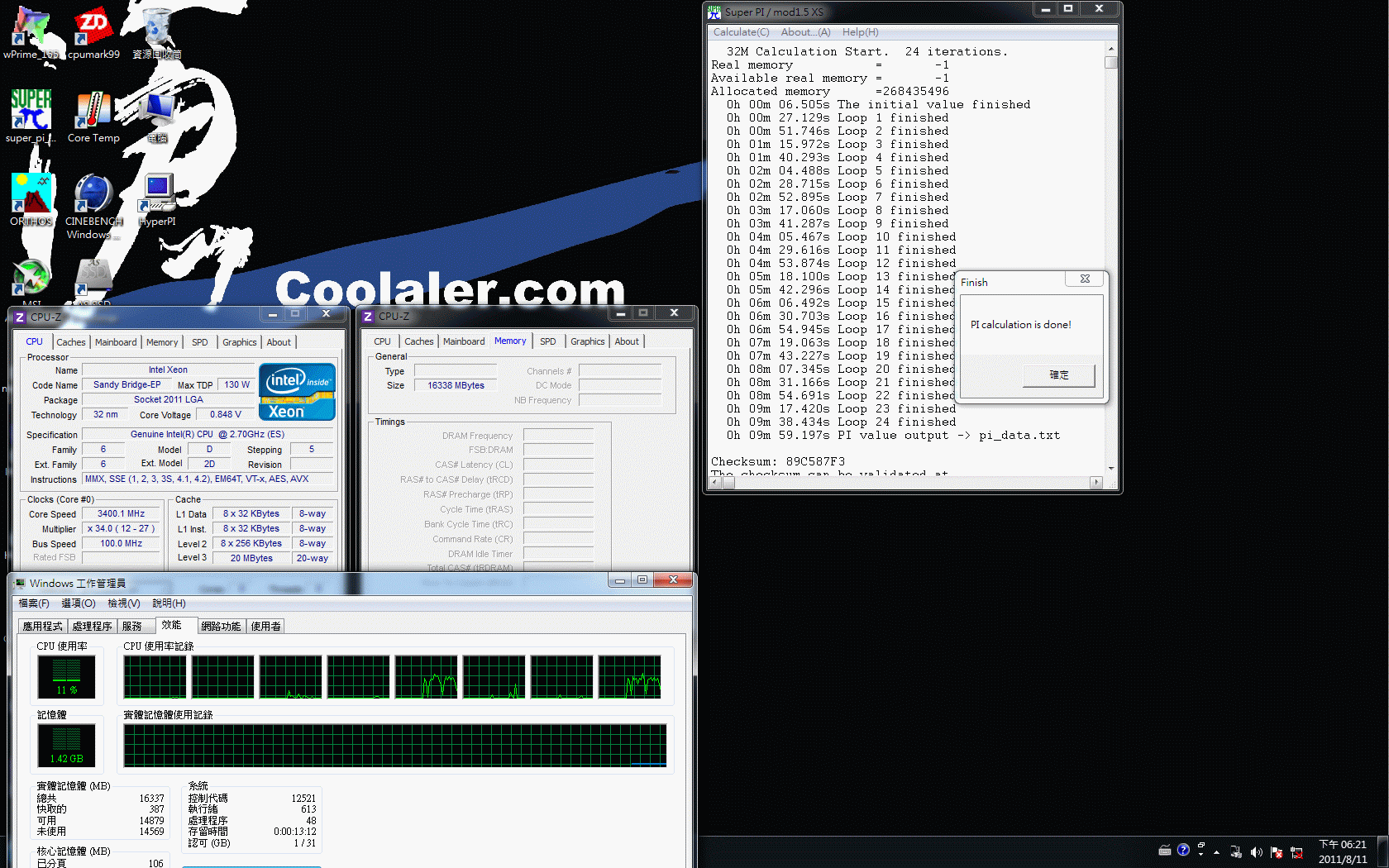Show hidden tray icons arrow
The image size is (1389, 868).
pyautogui.click(x=1216, y=851)
